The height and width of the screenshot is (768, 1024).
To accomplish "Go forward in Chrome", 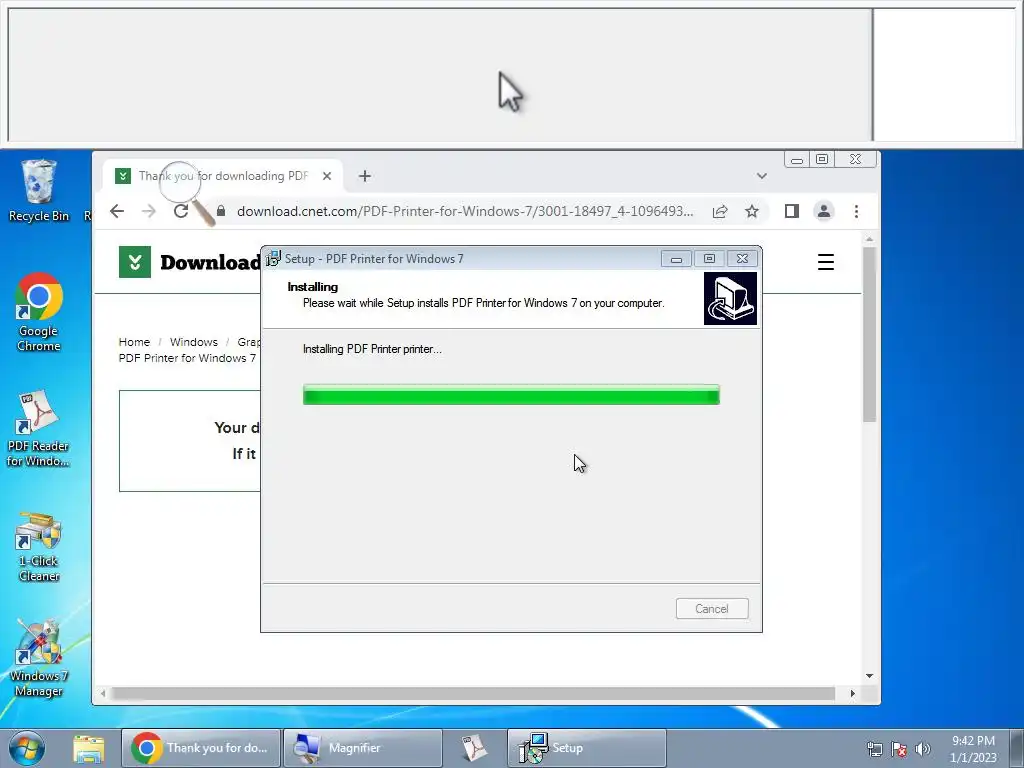I will pyautogui.click(x=149, y=211).
